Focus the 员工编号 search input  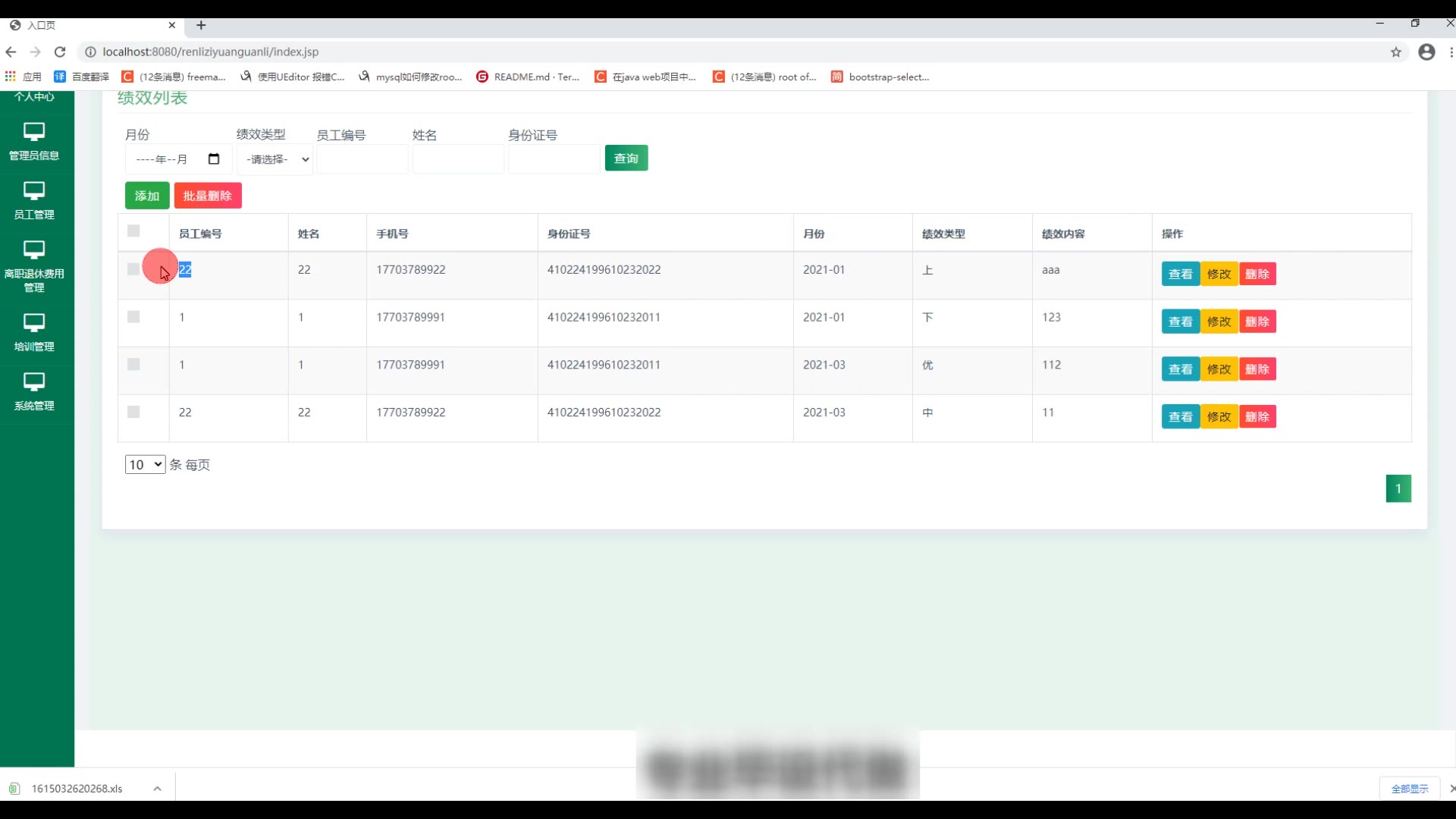click(362, 159)
